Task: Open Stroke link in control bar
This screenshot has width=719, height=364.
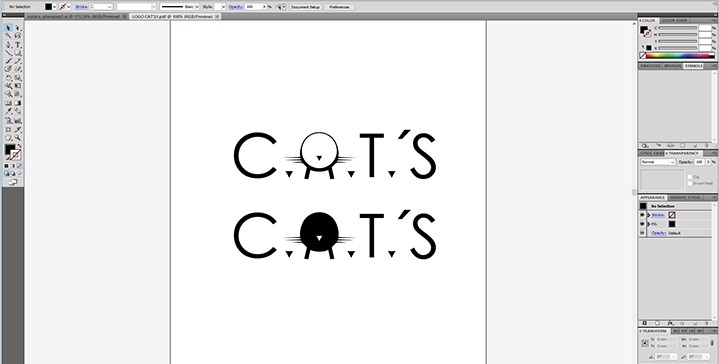Action: [x=81, y=7]
